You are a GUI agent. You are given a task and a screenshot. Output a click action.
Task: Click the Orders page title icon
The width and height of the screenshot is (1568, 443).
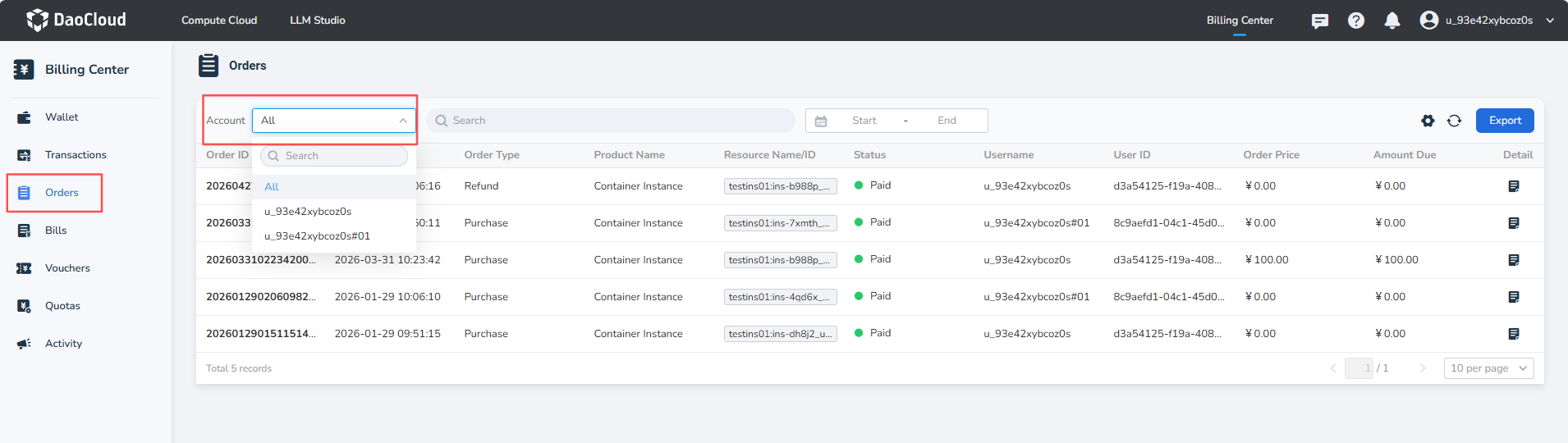209,66
